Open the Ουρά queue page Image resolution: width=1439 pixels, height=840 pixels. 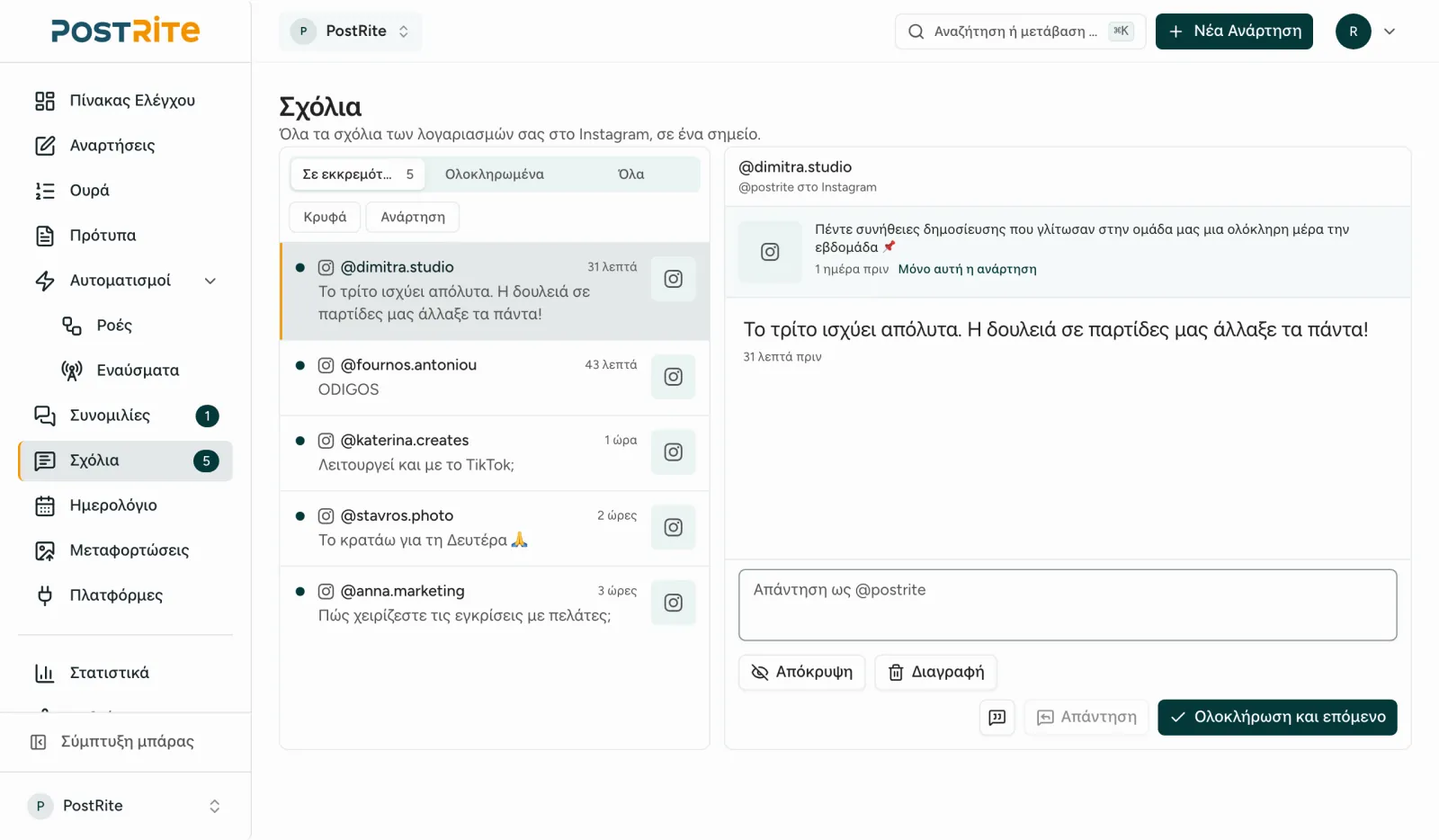125,191
